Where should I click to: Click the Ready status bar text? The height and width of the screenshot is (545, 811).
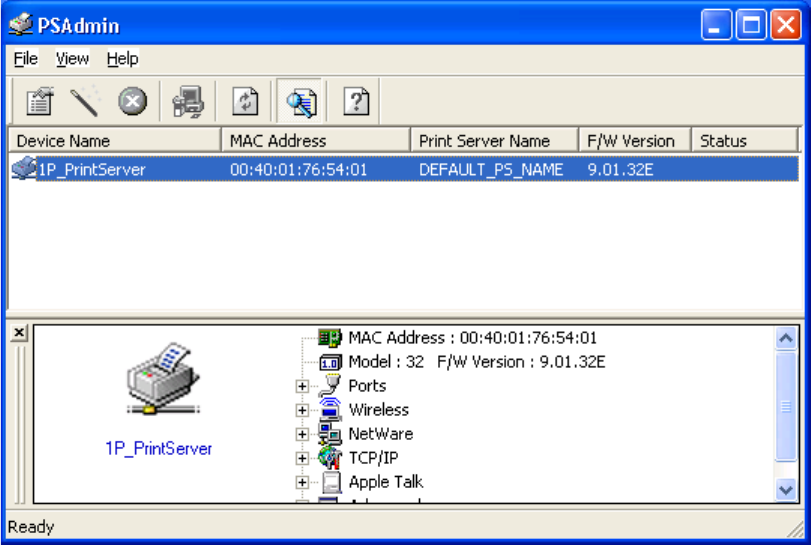pos(31,526)
